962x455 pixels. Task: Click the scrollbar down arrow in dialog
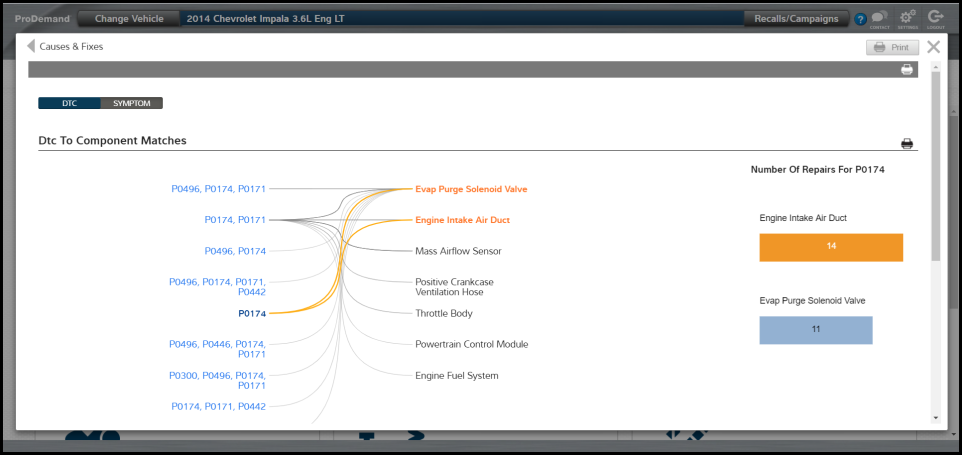[935, 418]
